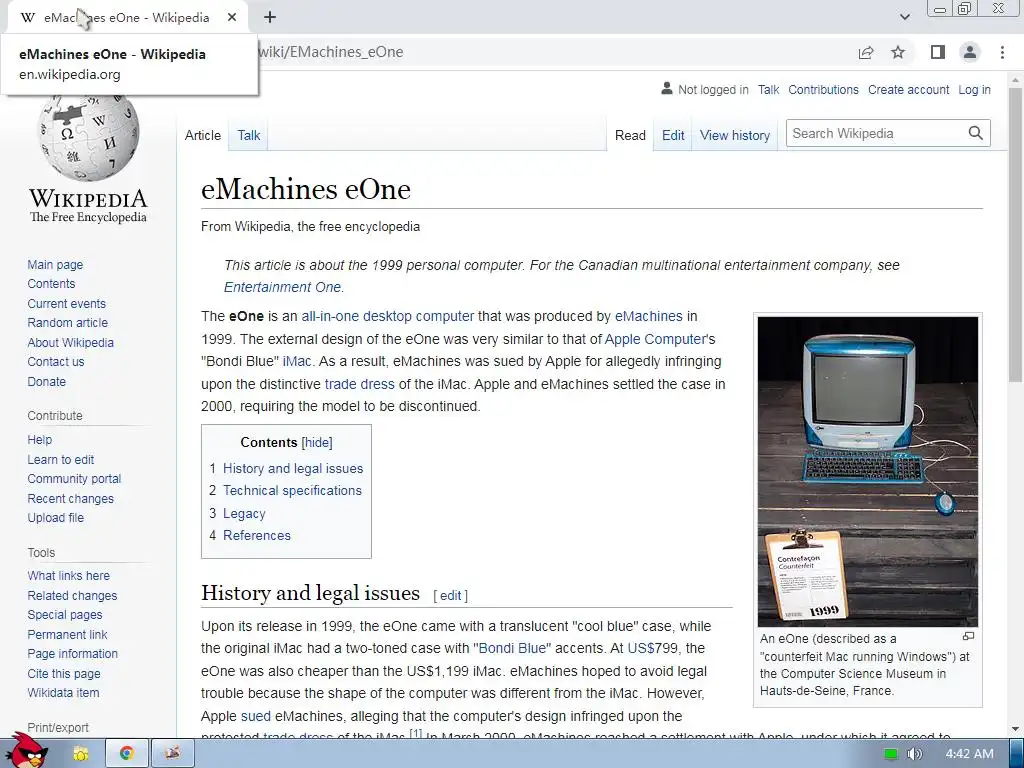Screen dimensions: 1024x768
Task: Open Random article in sidebar
Action: click(x=67, y=323)
